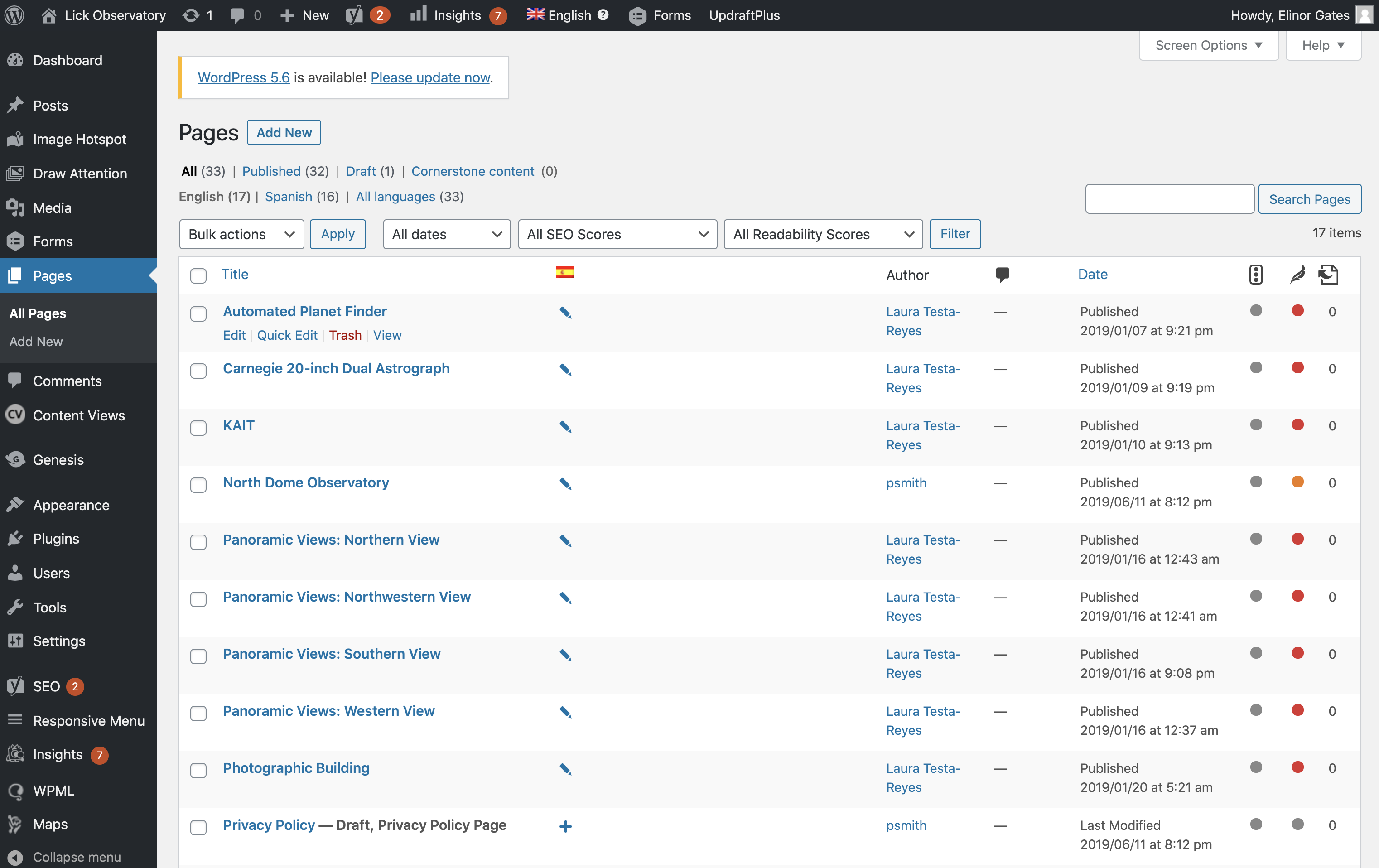Open UpdraftPlus in admin bar
This screenshot has height=868, width=1379.
click(x=744, y=15)
